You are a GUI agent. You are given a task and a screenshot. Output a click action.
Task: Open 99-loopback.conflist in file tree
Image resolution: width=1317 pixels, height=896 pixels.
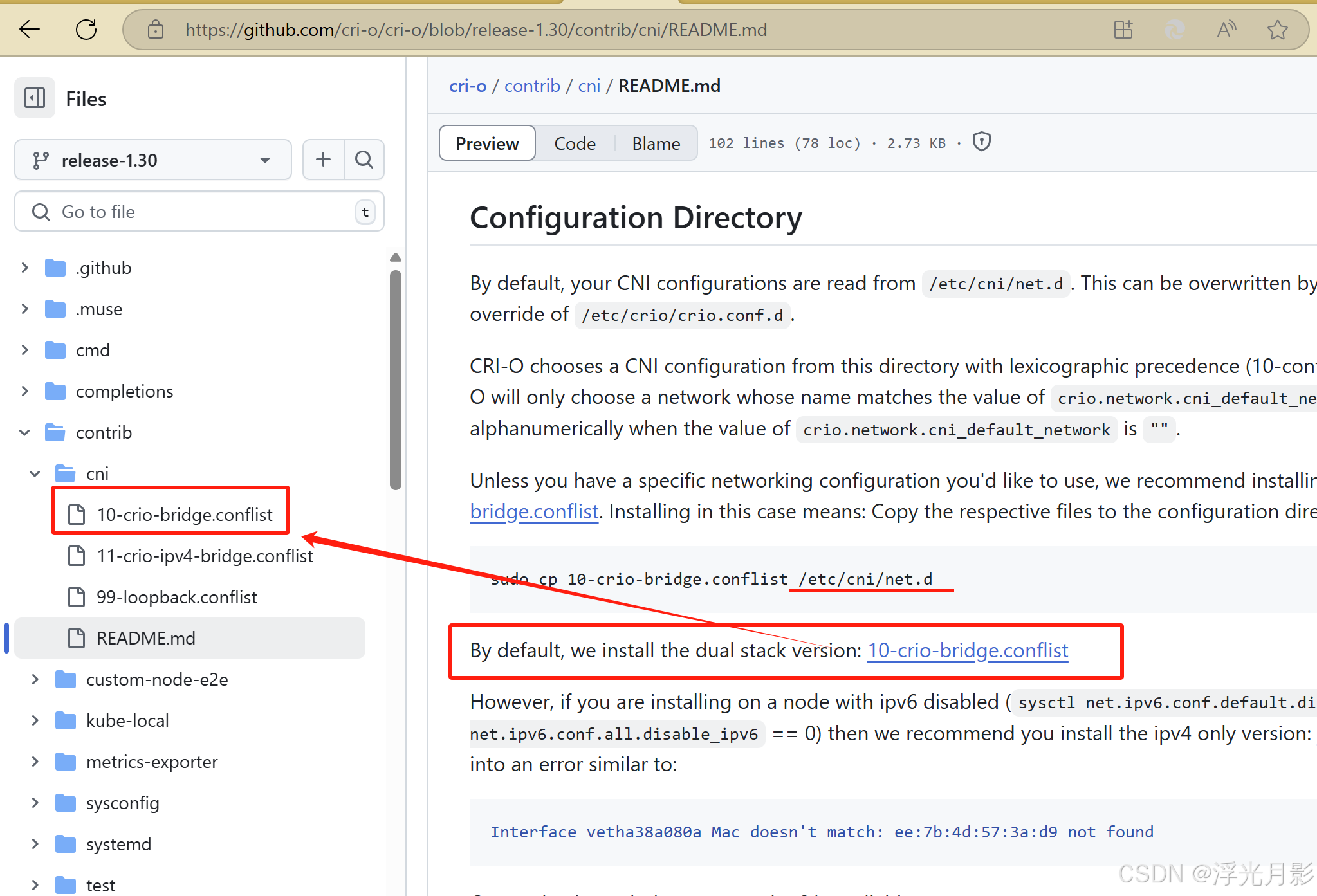(176, 597)
